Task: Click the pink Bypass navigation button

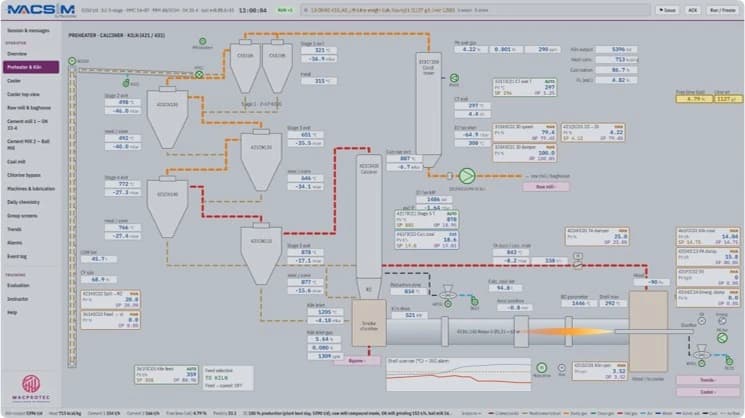Action: tap(357, 361)
